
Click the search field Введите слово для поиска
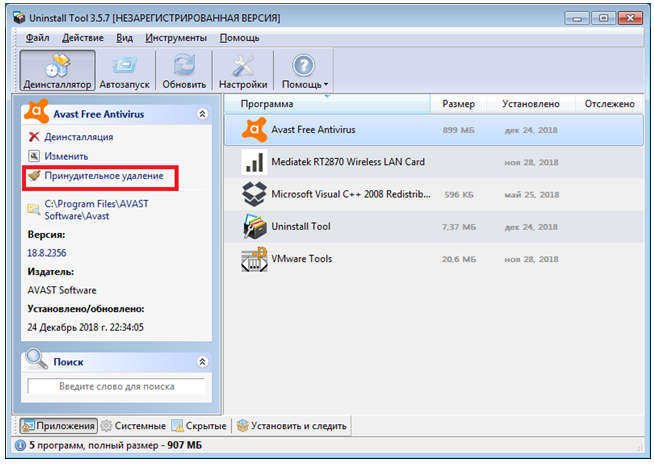pyautogui.click(x=116, y=386)
